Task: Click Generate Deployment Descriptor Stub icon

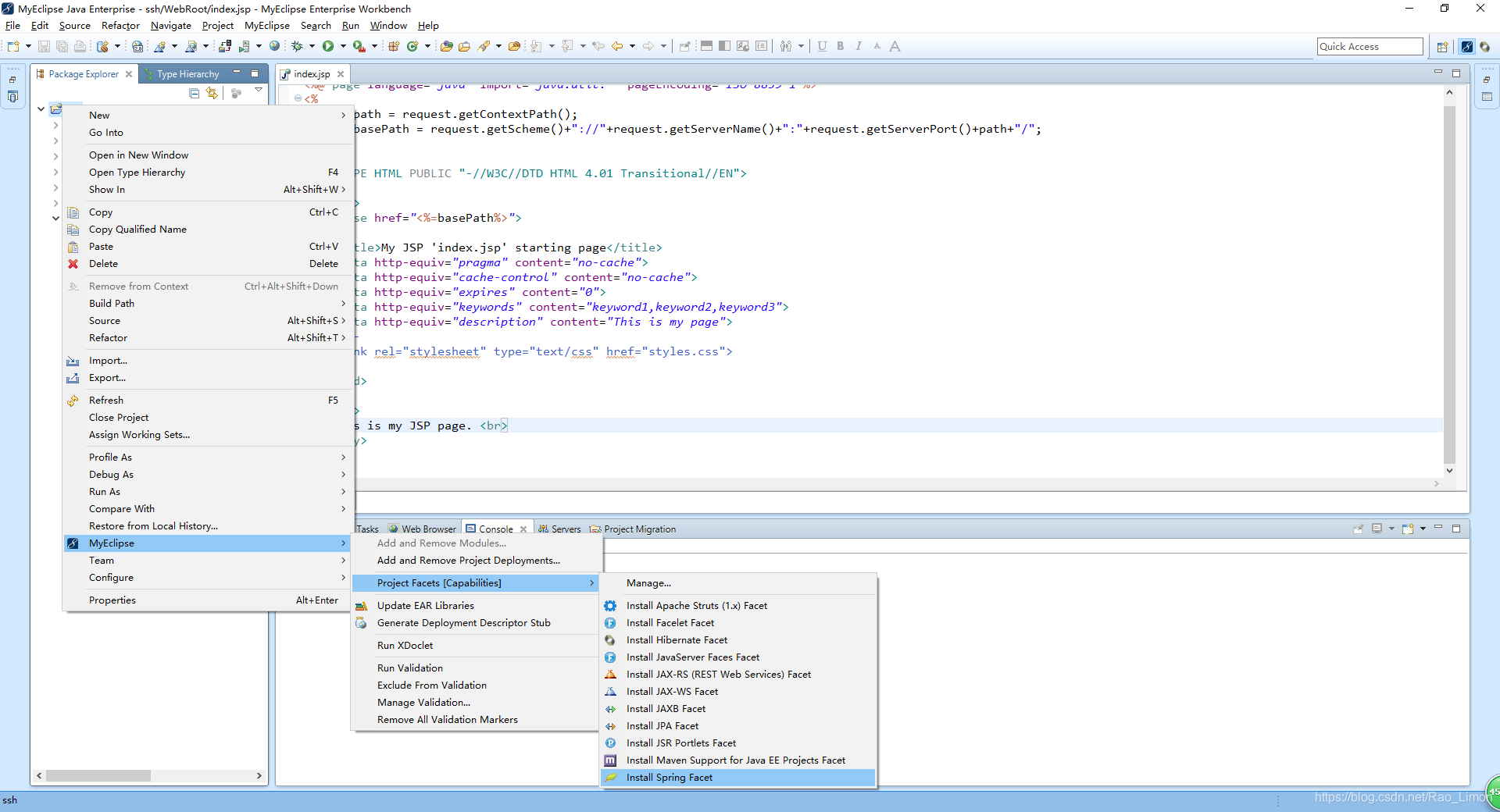Action: [x=361, y=622]
